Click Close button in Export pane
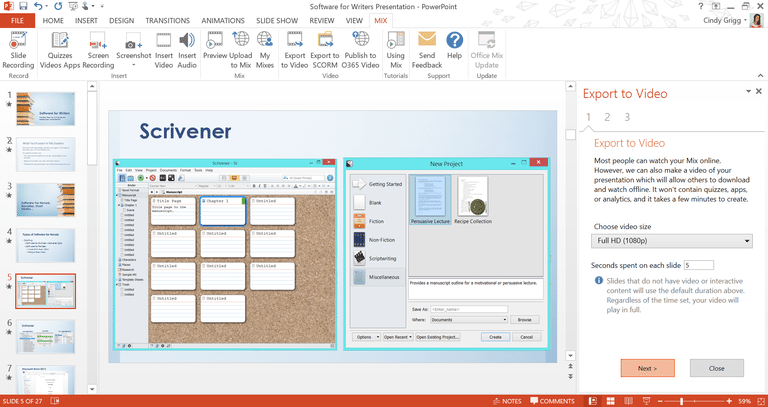 [717, 368]
